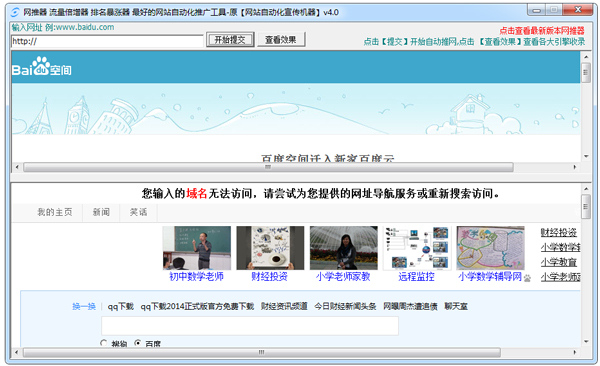Click the upper pane's scroll up arrow

585,57
